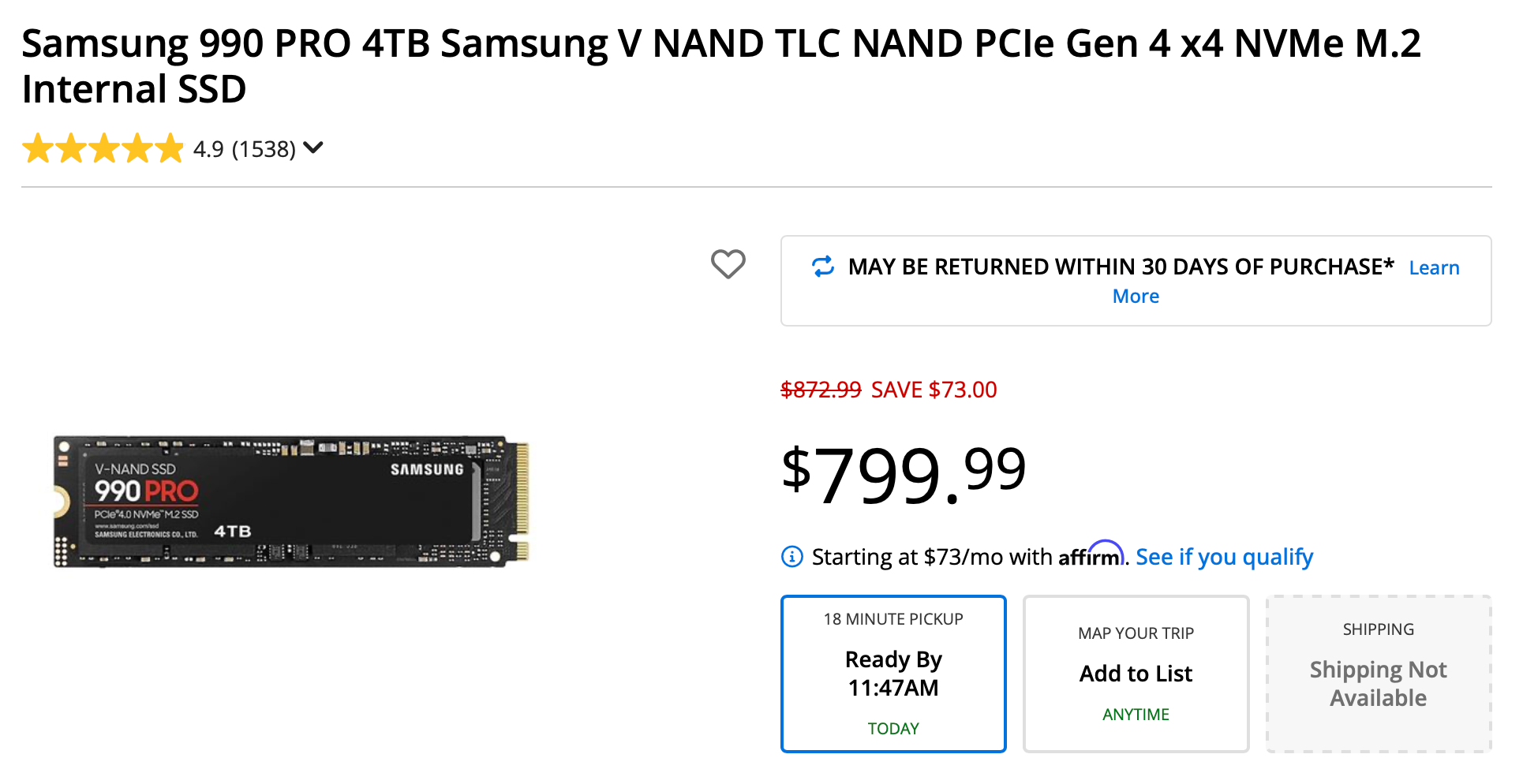Select the 18 Minute Pickup option
The width and height of the screenshot is (1523, 784).
point(893,674)
